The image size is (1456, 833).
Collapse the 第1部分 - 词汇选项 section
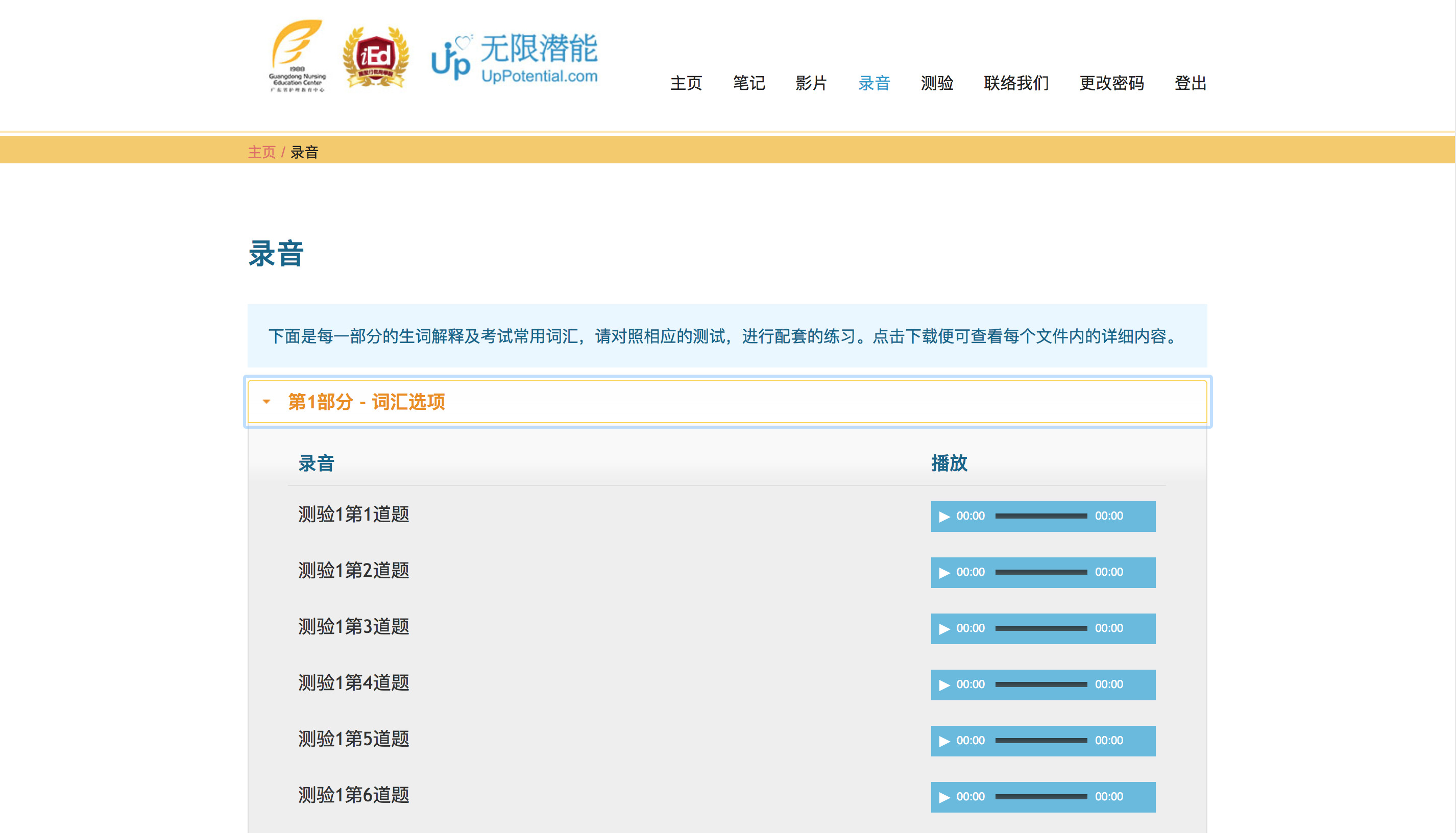point(366,402)
